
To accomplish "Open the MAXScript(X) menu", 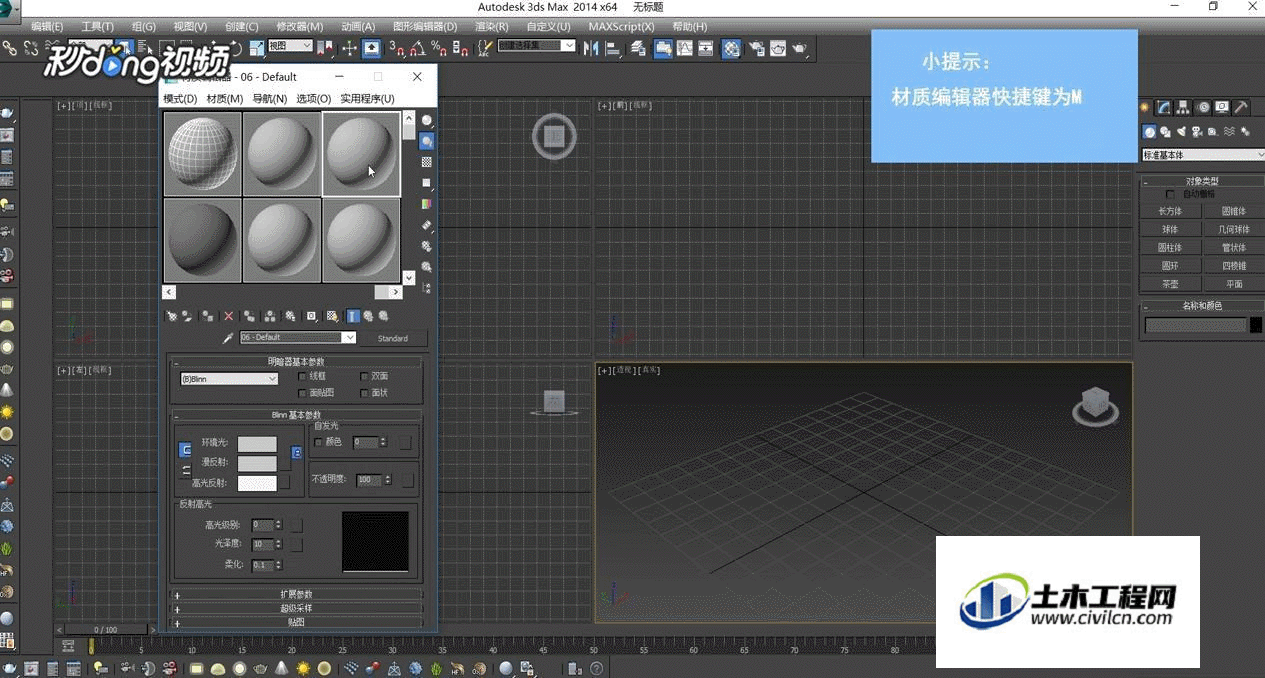I will pyautogui.click(x=621, y=27).
